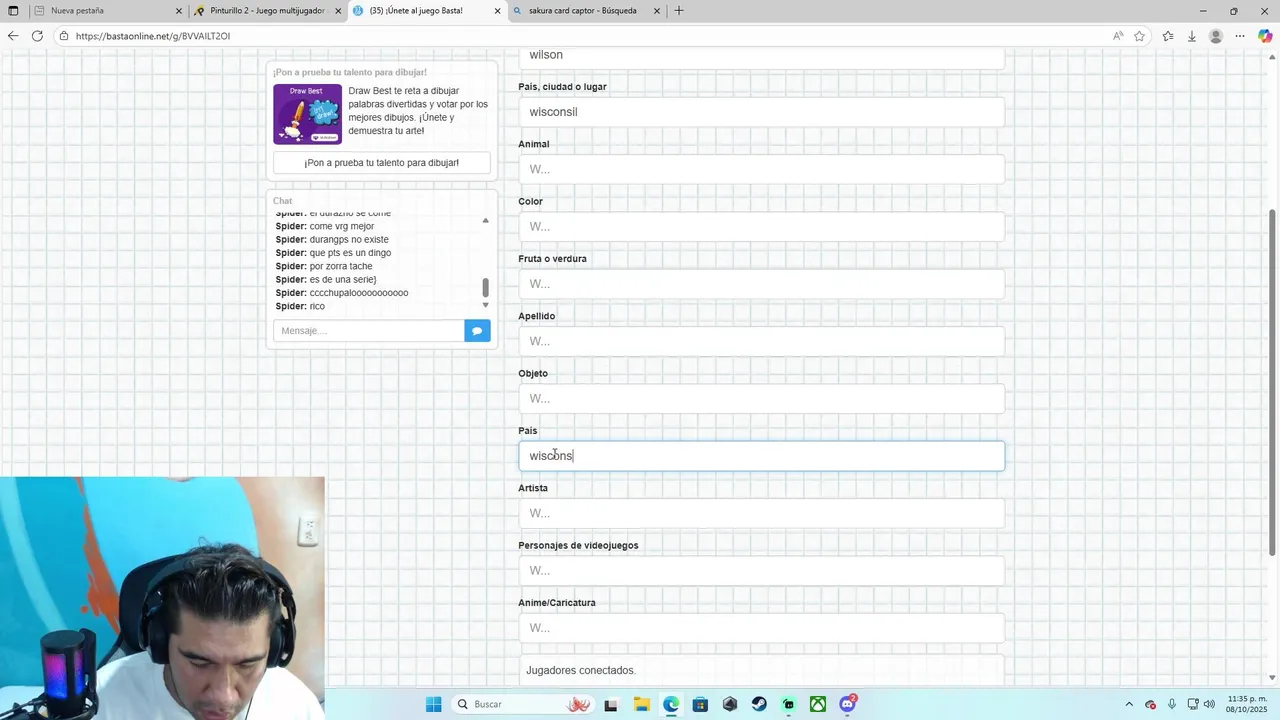Focus the Personajes de videojuegos field
The width and height of the screenshot is (1280, 720).
(762, 571)
